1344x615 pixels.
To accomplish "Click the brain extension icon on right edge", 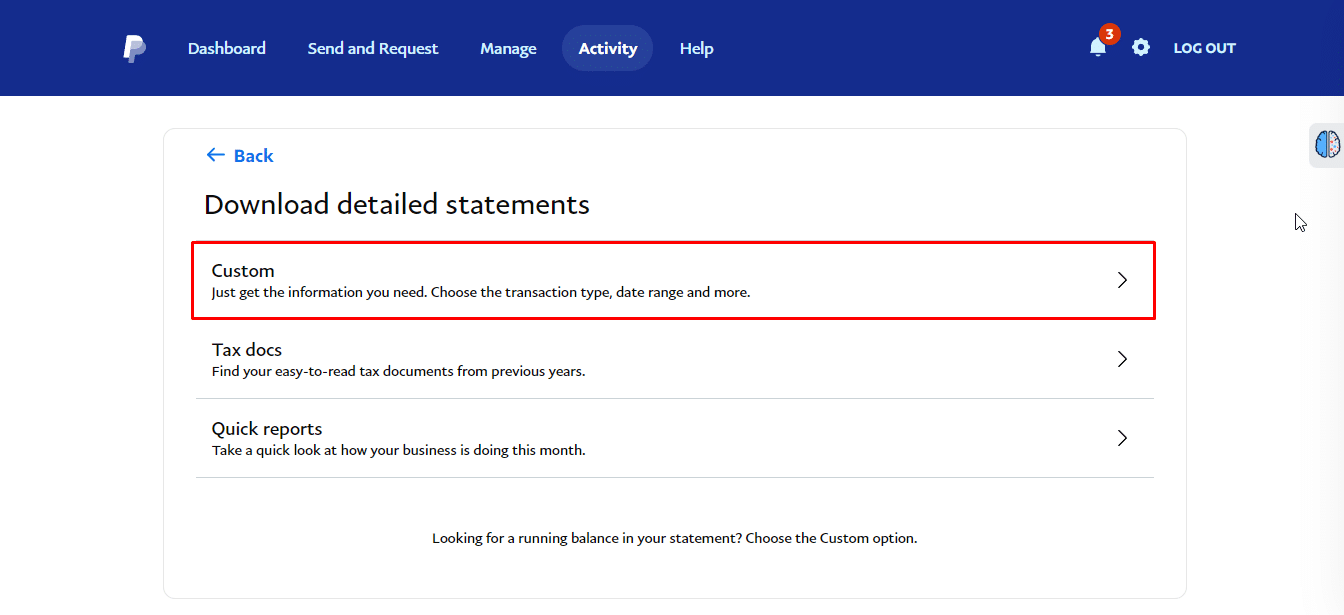I will point(1327,145).
